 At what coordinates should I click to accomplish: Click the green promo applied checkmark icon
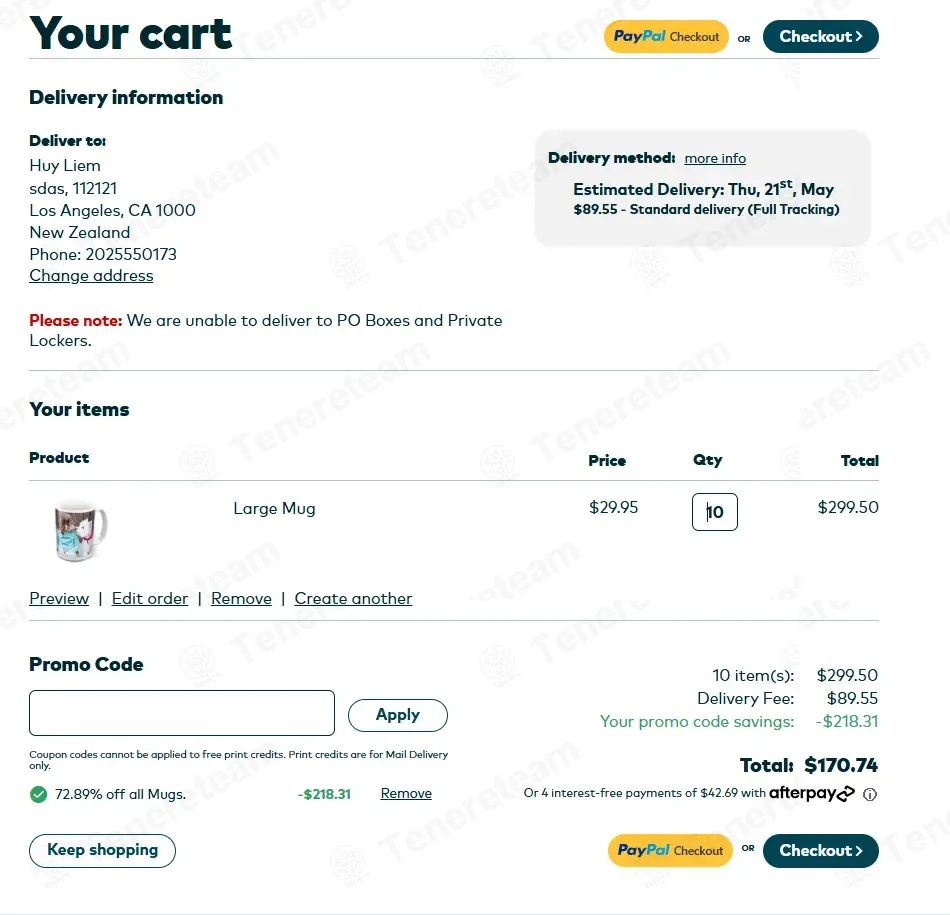point(39,794)
